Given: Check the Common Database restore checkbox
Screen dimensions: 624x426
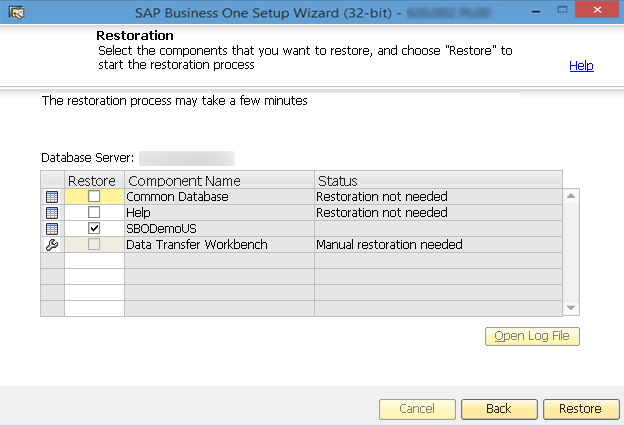Looking at the screenshot, I should click(x=94, y=196).
